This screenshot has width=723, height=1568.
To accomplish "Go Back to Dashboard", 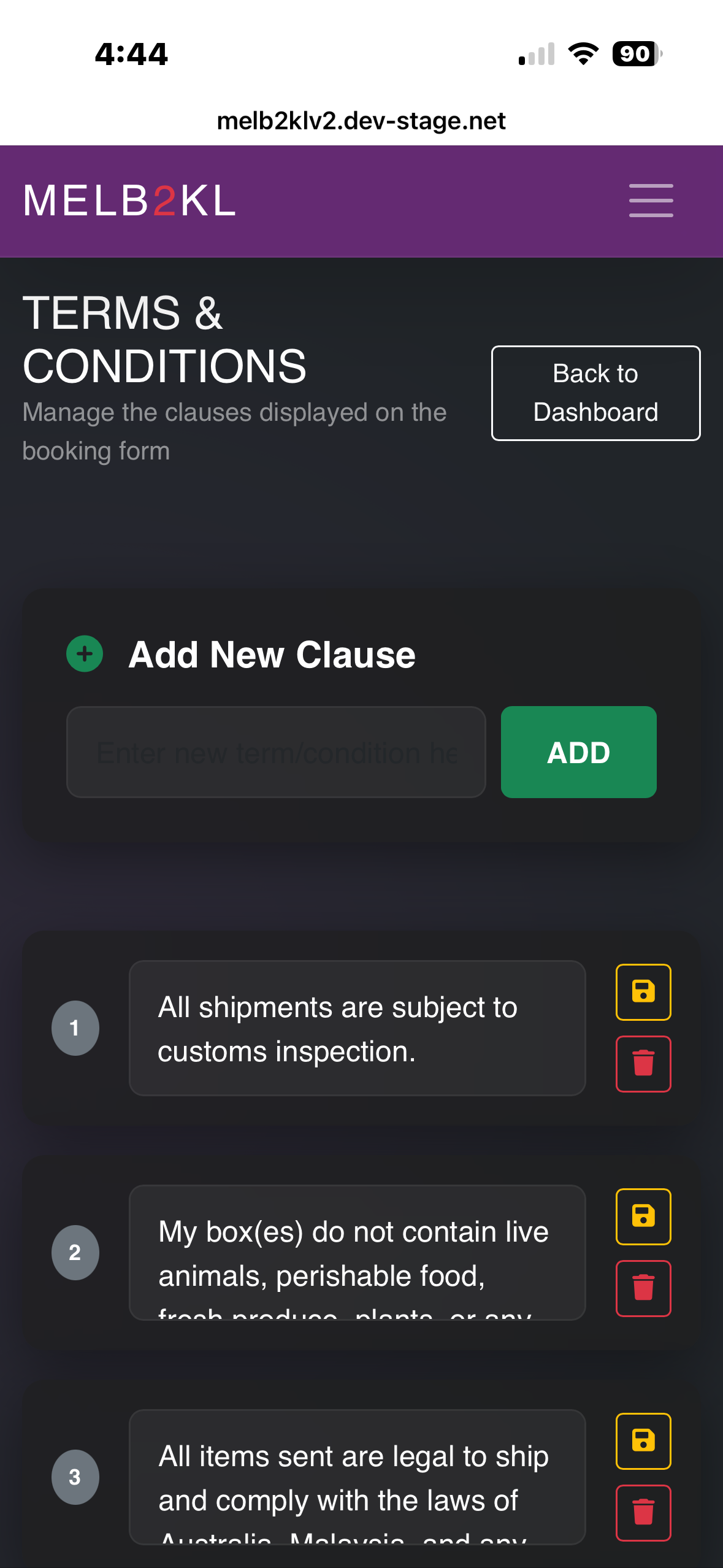I will (x=595, y=393).
